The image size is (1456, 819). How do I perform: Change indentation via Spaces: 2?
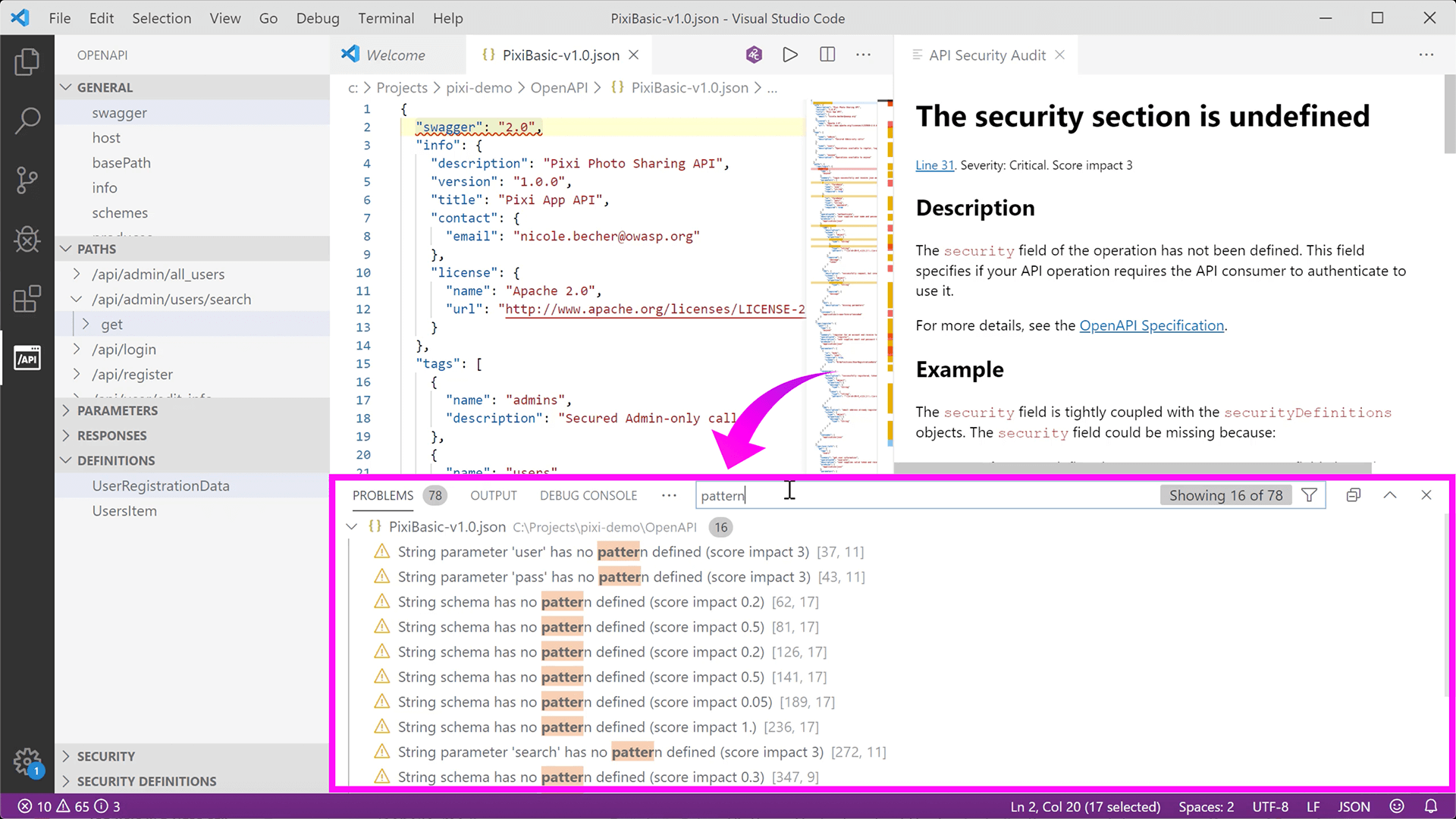click(1206, 806)
